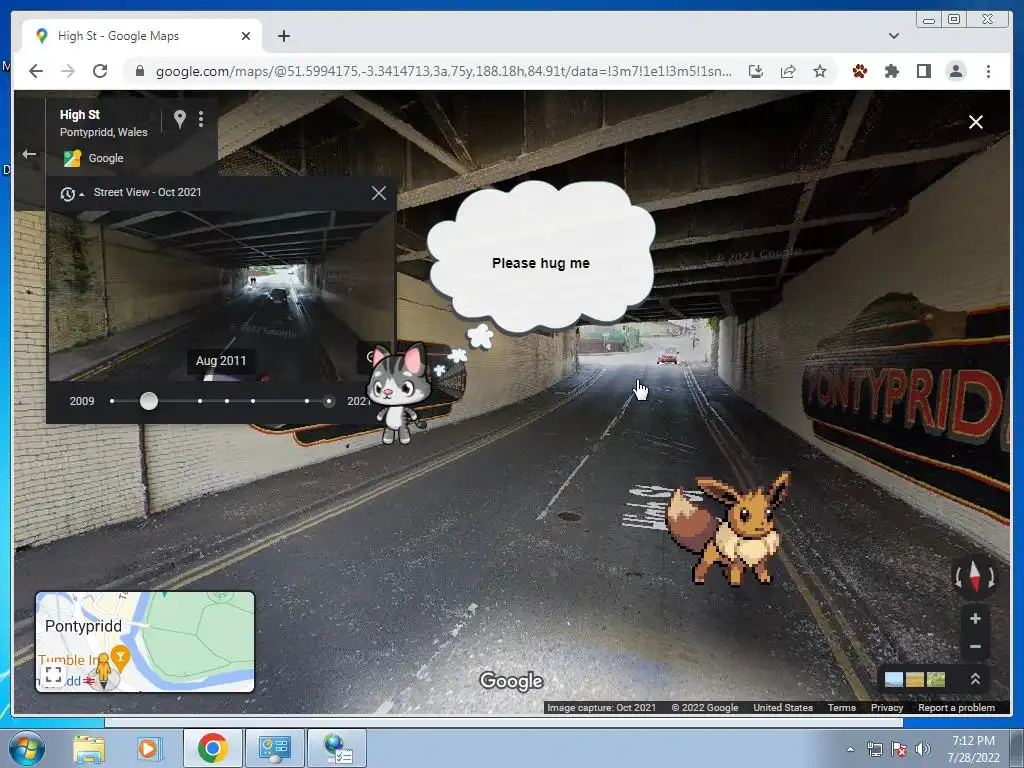
Task: Open the second imagery thumbnail
Action: [914, 679]
